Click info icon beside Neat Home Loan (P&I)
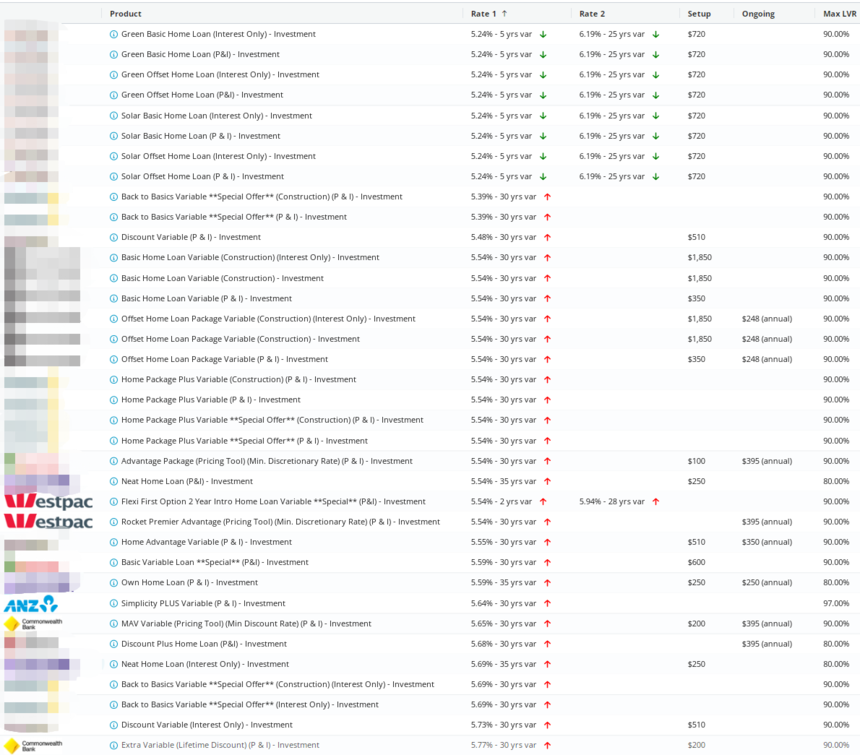Screen dimensions: 860x755 [114, 481]
